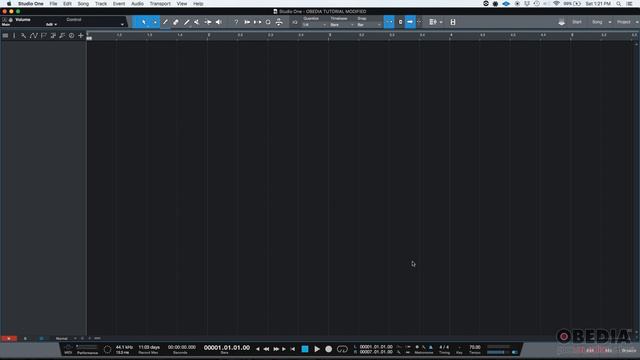640x360 pixels.
Task: Click the 4 / 4 time signature
Action: (444, 347)
